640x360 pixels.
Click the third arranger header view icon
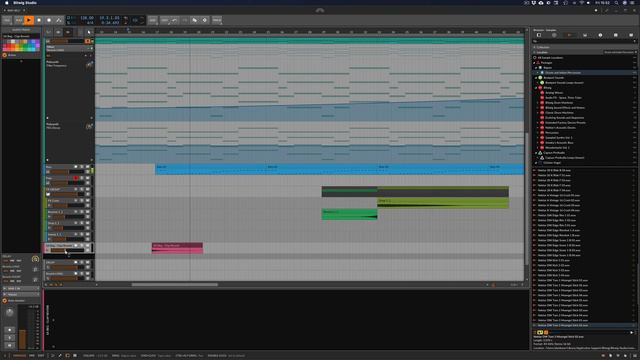[68, 32]
